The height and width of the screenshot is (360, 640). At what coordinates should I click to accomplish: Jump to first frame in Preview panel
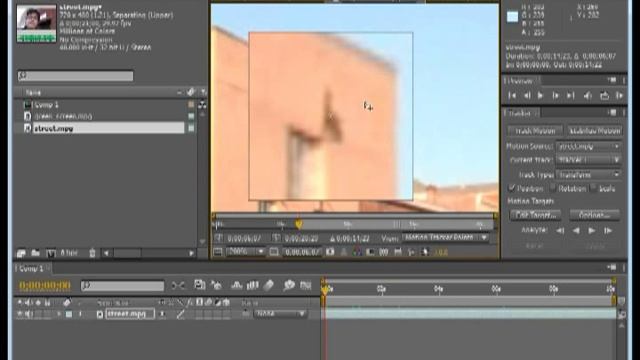tap(512, 96)
